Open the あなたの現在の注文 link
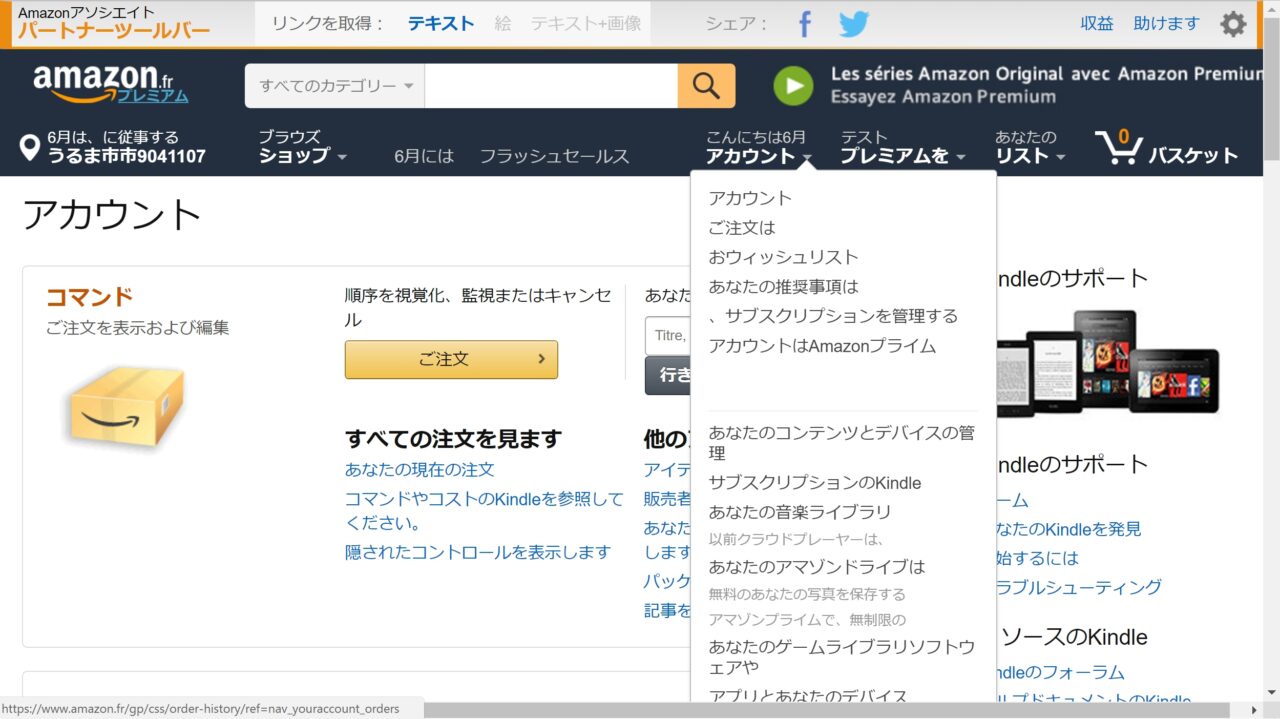Screen dimensions: 1280x719 pos(419,469)
